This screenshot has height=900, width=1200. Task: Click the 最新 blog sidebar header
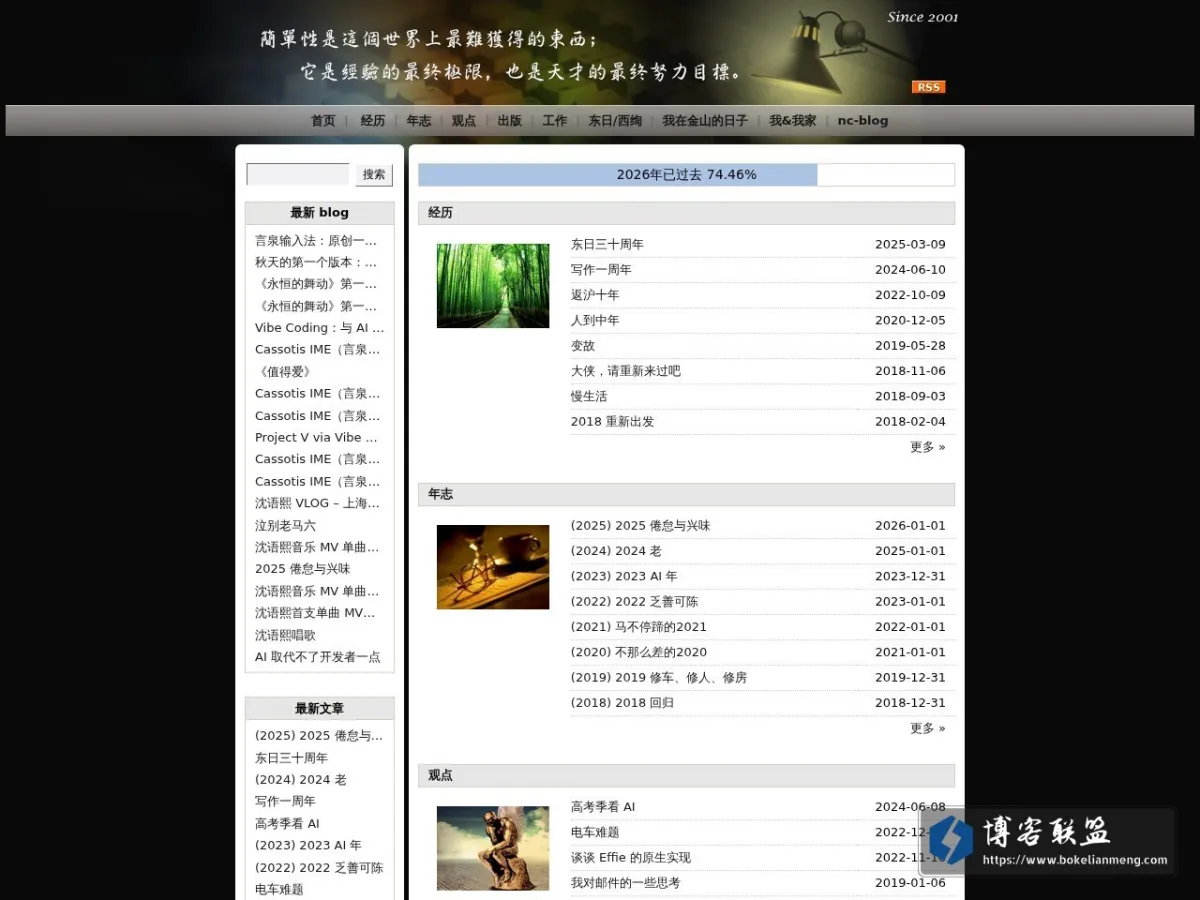(x=320, y=213)
